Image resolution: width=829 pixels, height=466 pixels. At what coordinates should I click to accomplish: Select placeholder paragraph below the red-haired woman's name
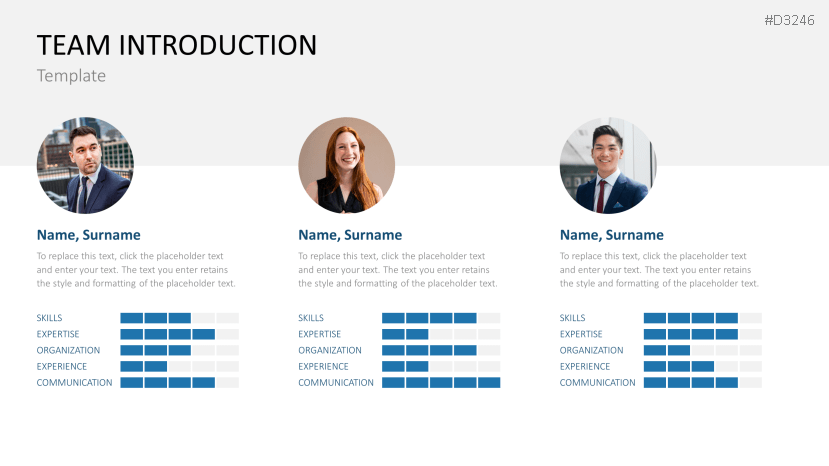(x=397, y=270)
